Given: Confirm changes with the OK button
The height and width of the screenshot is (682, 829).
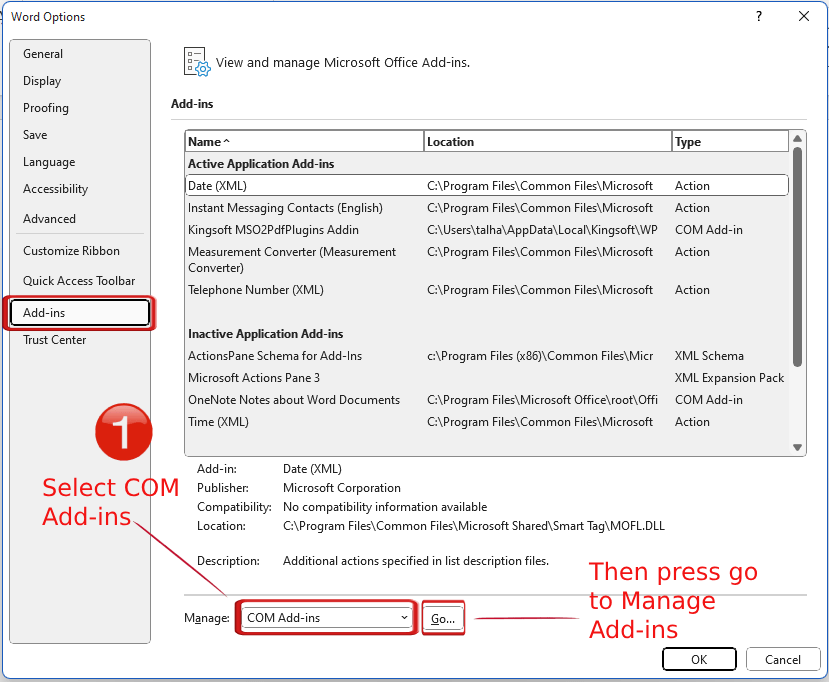Looking at the screenshot, I should coord(699,659).
